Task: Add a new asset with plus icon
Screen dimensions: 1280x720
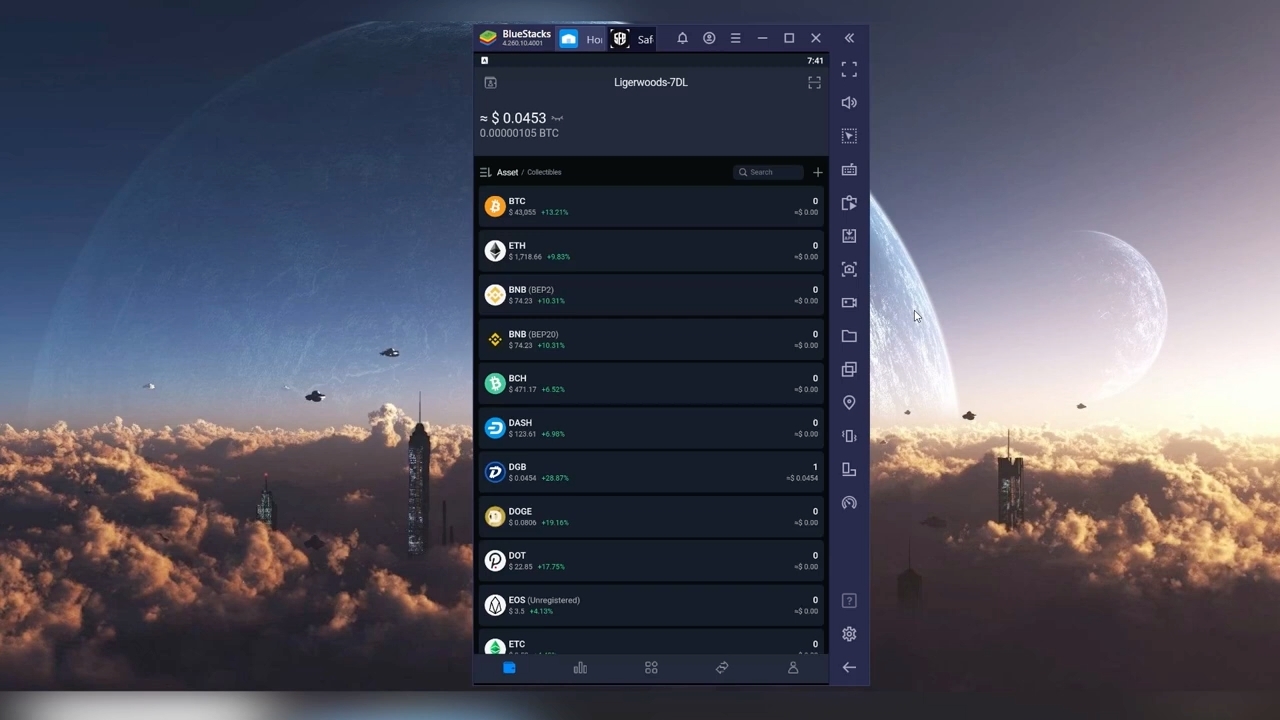Action: tap(817, 172)
